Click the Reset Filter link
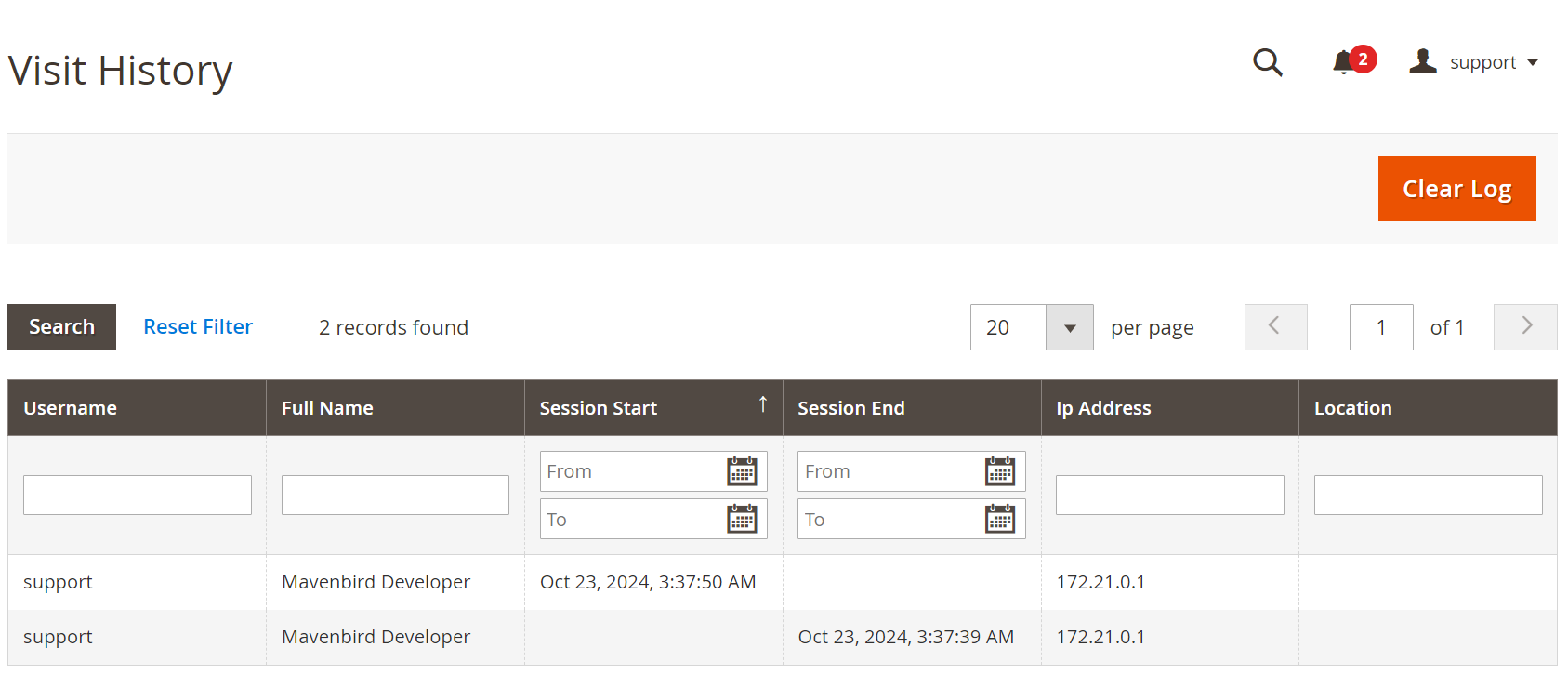Image resolution: width=1568 pixels, height=674 pixels. (x=198, y=327)
